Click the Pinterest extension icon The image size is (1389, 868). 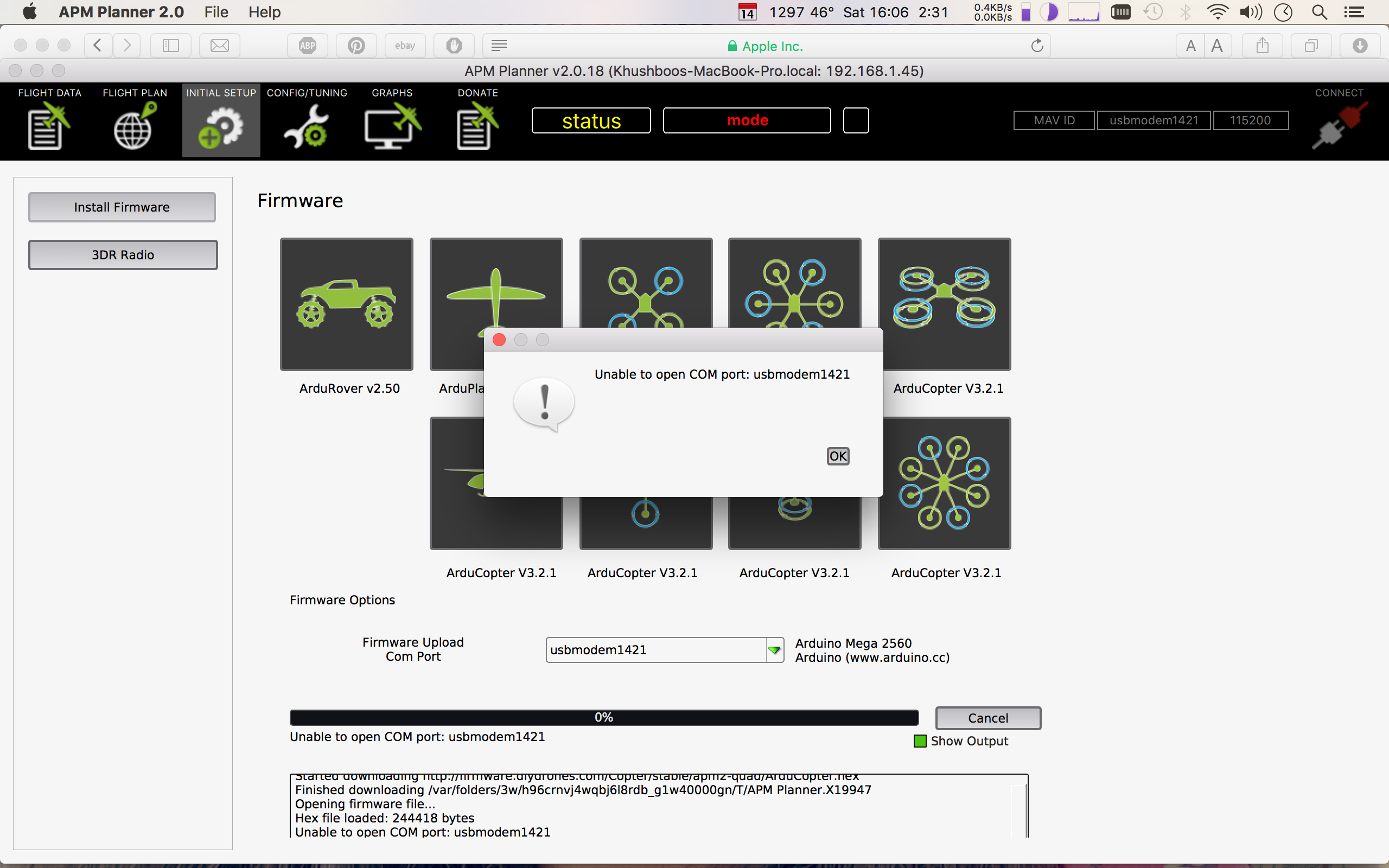[356, 46]
